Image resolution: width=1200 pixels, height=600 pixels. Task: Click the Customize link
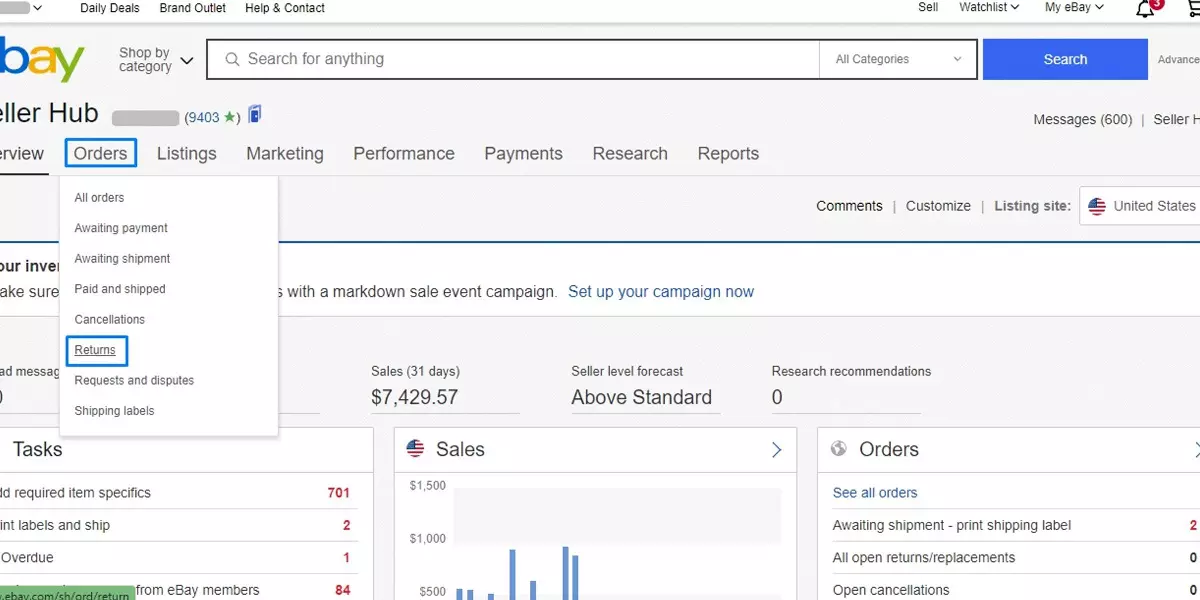point(938,206)
